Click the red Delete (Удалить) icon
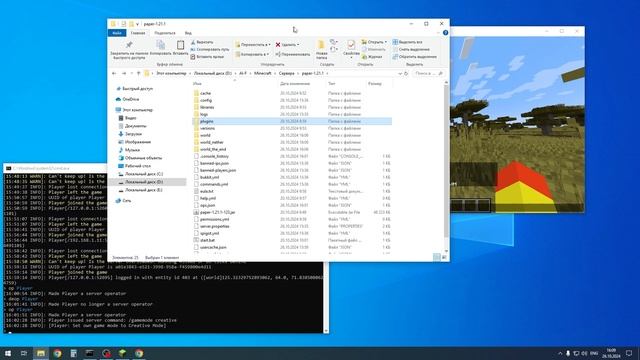Image resolution: width=640 pixels, height=360 pixels. [278, 44]
